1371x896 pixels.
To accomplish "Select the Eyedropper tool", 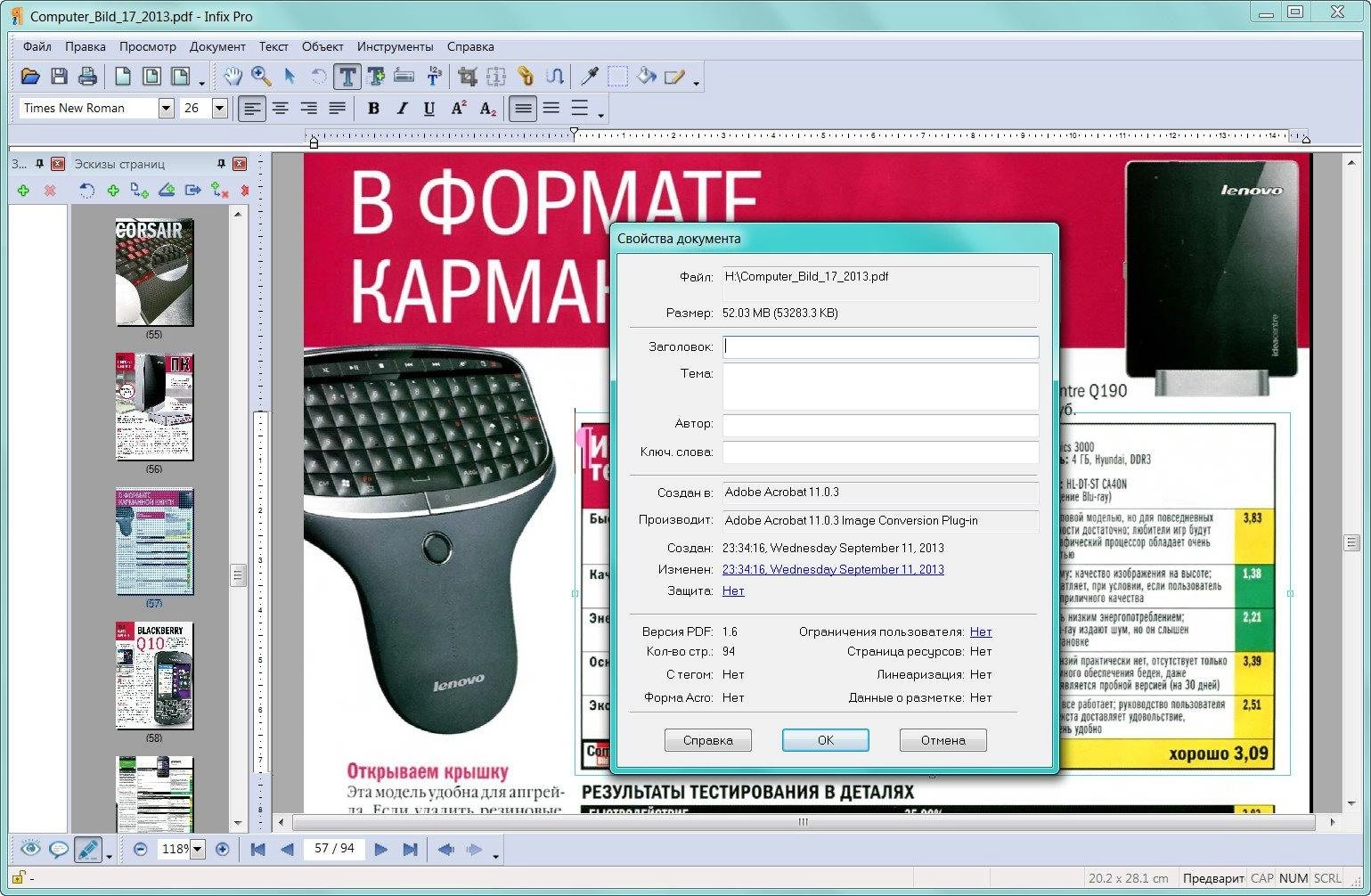I will coord(589,77).
